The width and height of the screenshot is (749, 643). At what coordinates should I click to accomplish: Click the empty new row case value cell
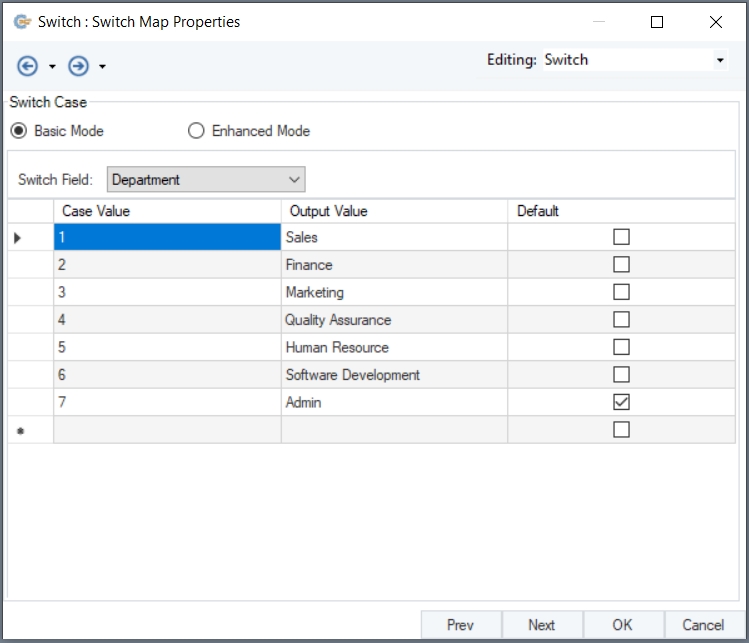(167, 430)
